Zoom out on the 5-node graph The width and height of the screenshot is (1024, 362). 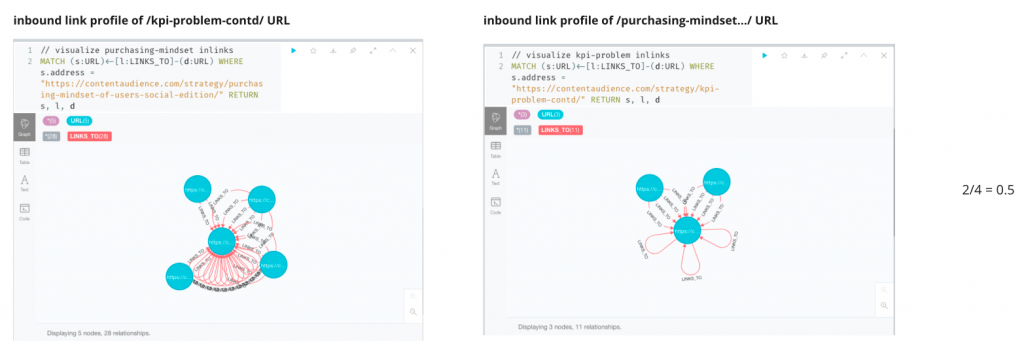pos(413,312)
